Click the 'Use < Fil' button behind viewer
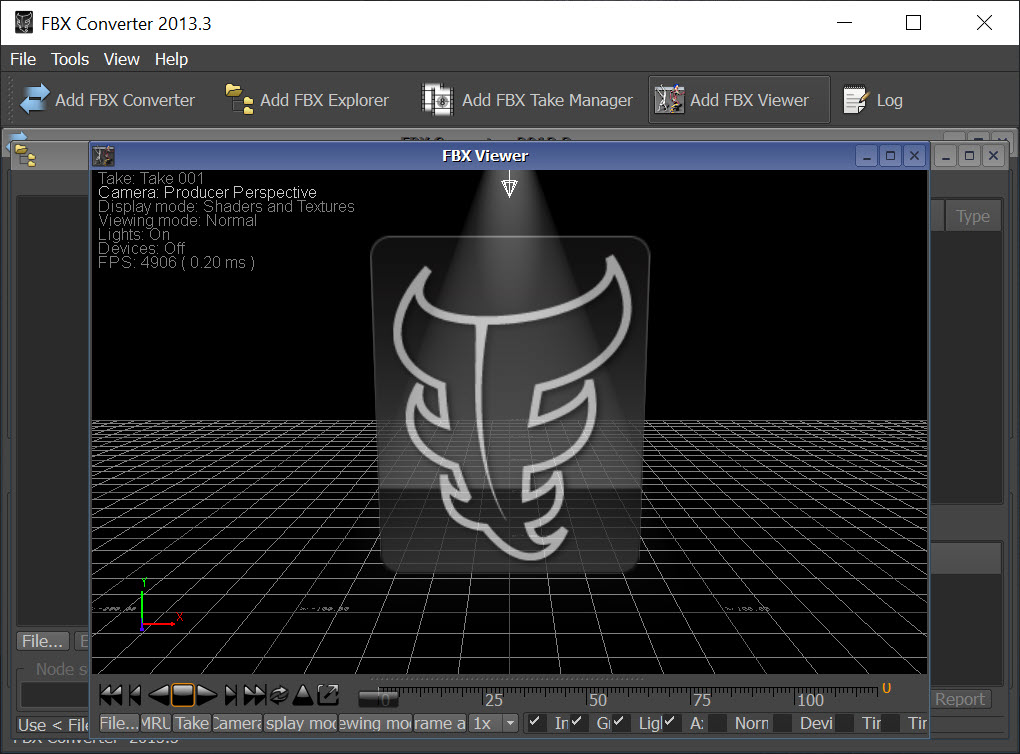The width and height of the screenshot is (1020, 754). coord(52,724)
